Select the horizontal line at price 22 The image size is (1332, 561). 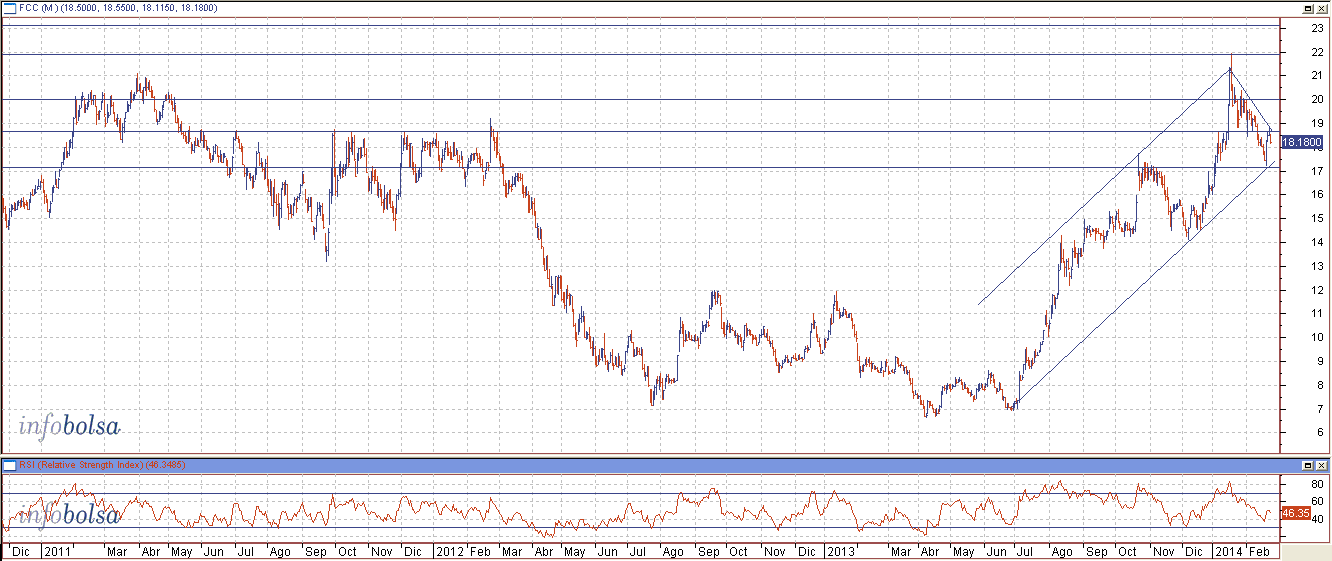click(600, 53)
